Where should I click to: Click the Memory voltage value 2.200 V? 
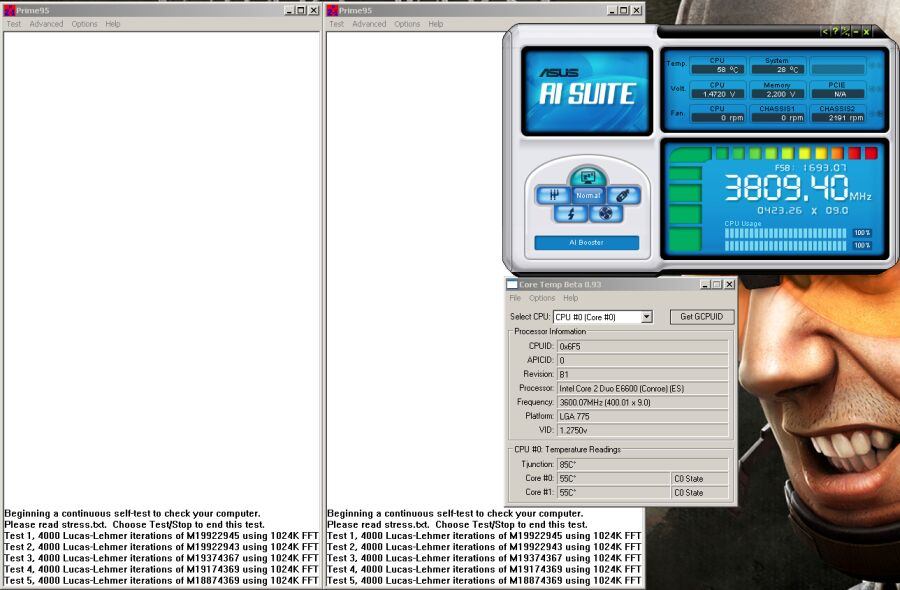(x=777, y=94)
